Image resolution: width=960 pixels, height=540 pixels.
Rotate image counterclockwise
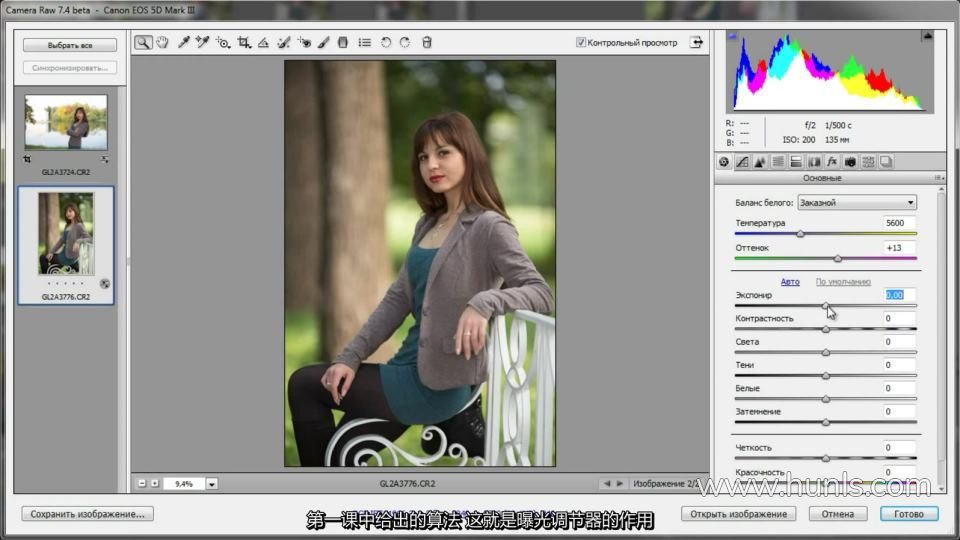(386, 42)
